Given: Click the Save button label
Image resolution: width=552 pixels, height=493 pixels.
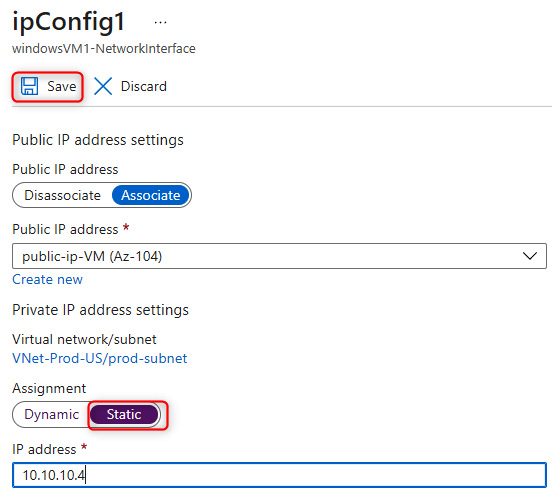Looking at the screenshot, I should (x=62, y=87).
